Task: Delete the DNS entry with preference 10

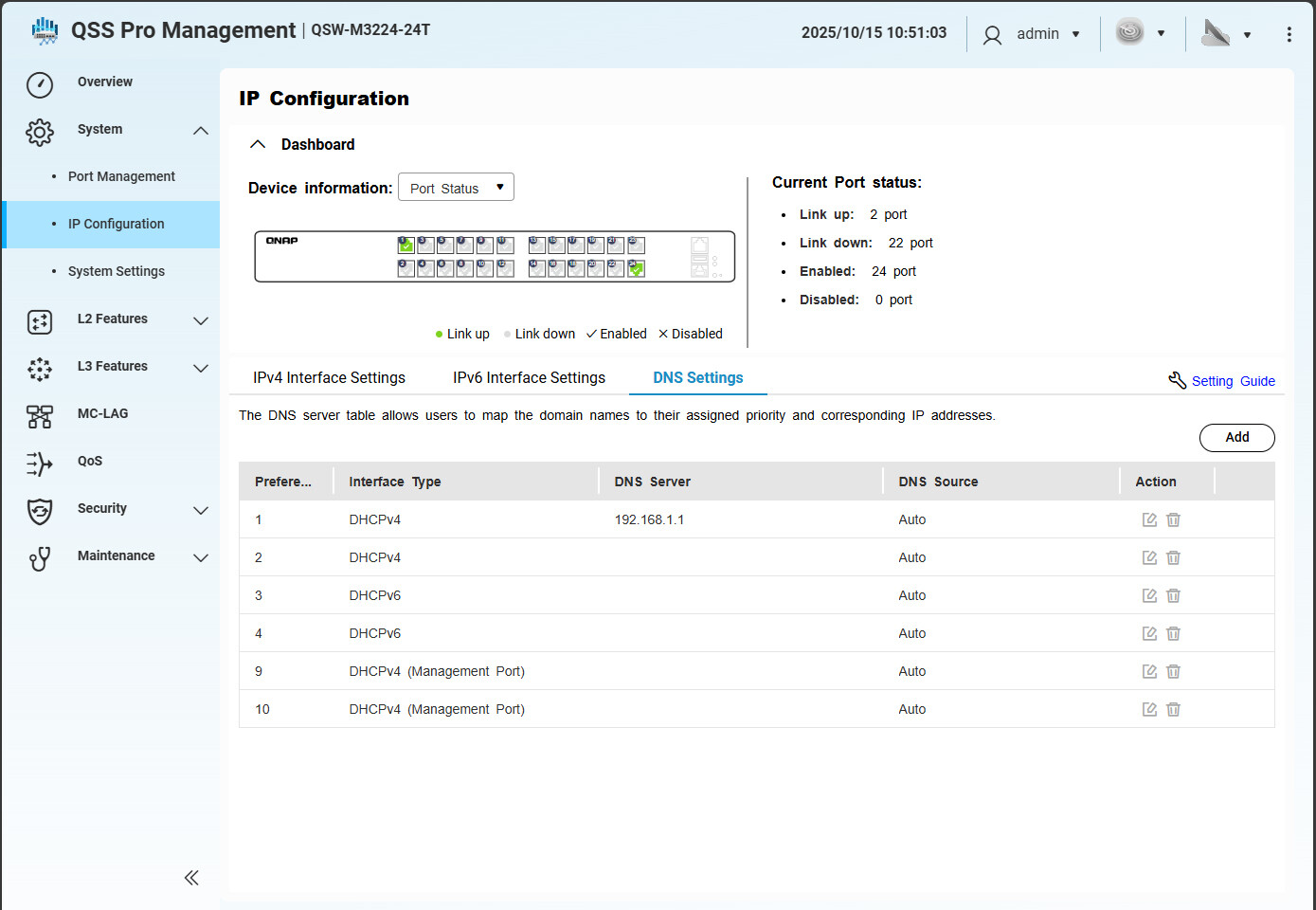Action: tap(1173, 709)
